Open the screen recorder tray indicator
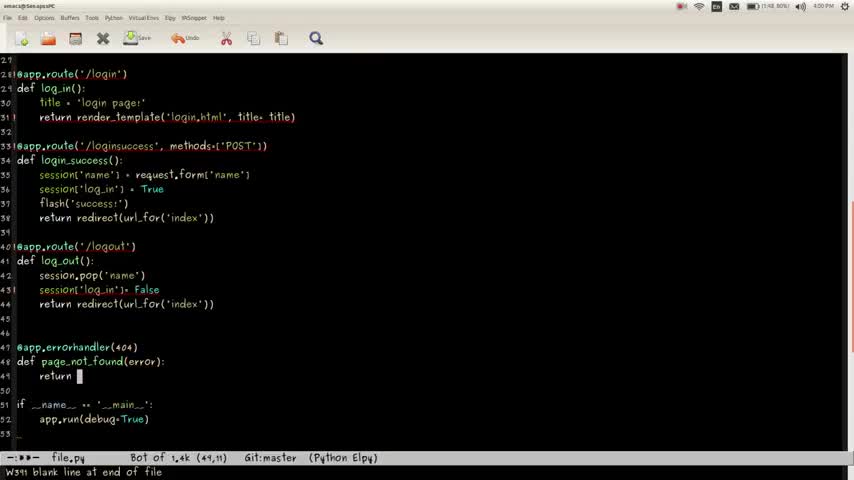Screen dimensions: 854x480 (x=681, y=7)
